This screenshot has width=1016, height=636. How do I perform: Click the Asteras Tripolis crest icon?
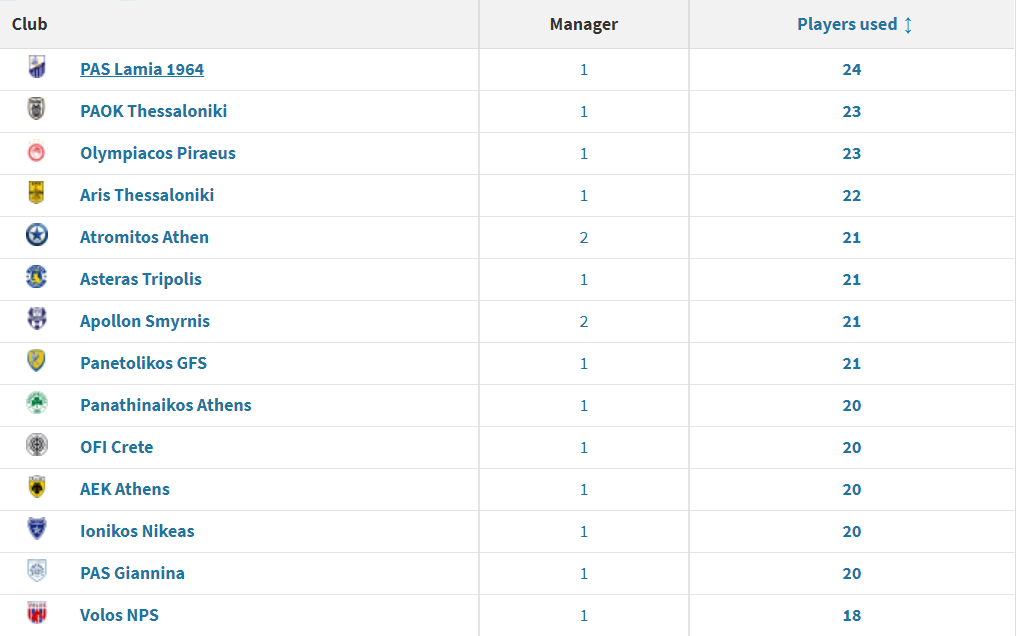[37, 277]
